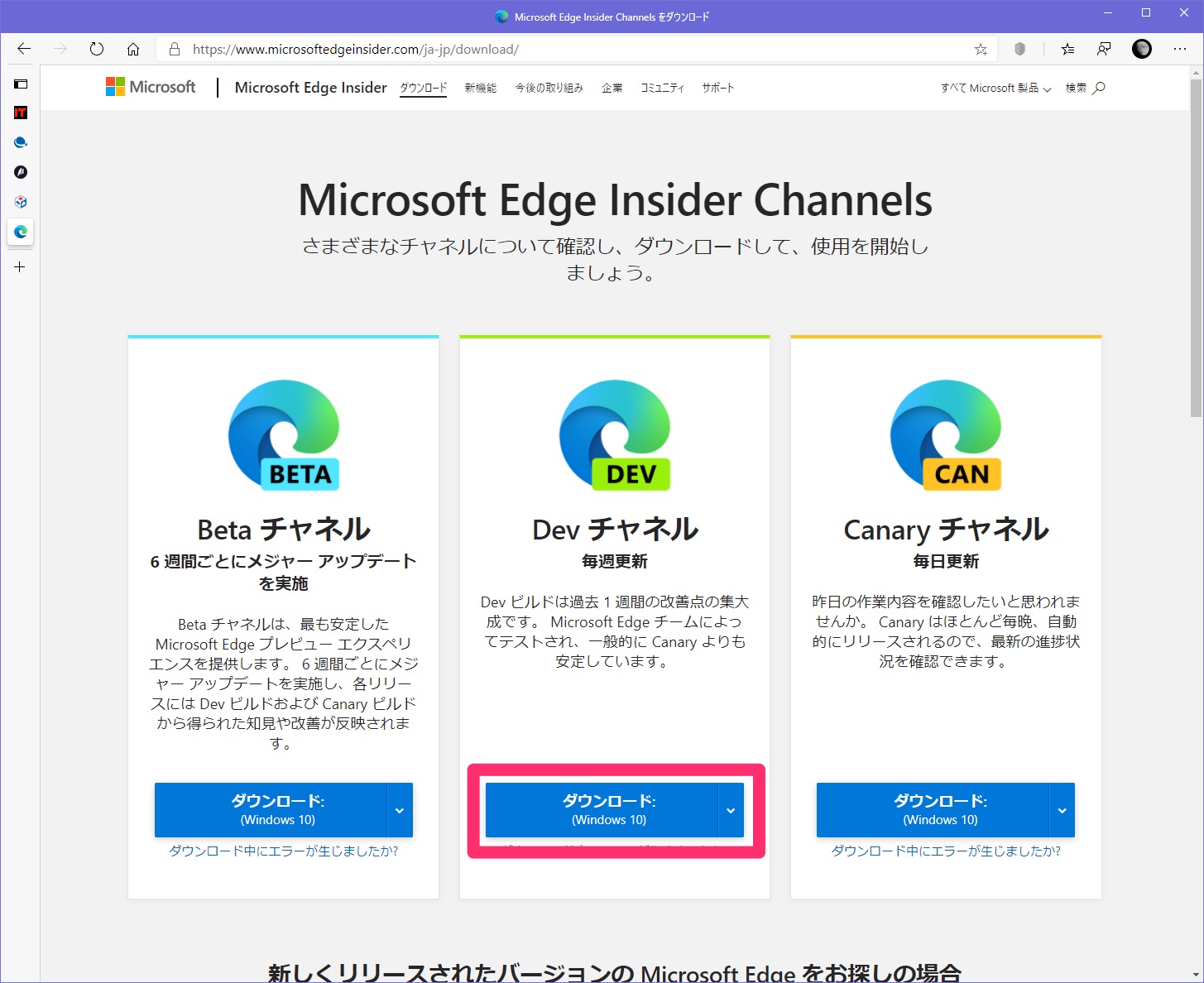This screenshot has width=1204, height=983.
Task: Download Canary channel for Windows 10
Action: (933, 810)
